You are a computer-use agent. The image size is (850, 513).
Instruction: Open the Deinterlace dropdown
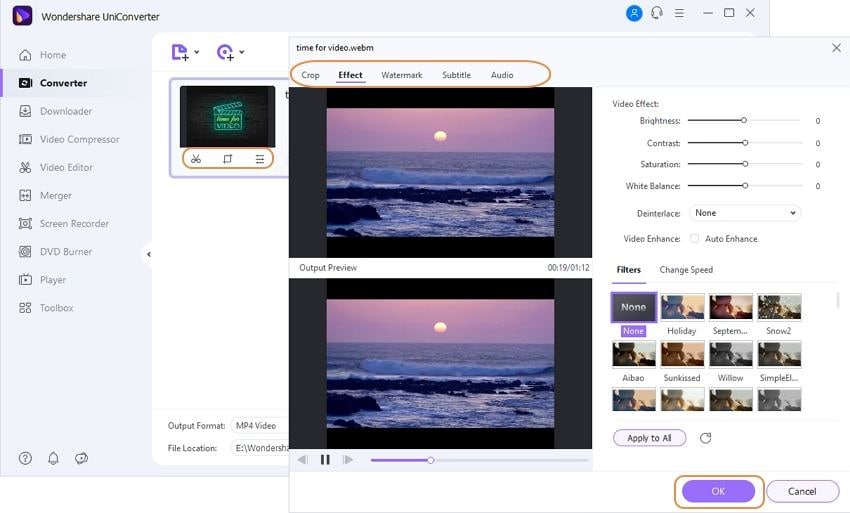tap(745, 213)
